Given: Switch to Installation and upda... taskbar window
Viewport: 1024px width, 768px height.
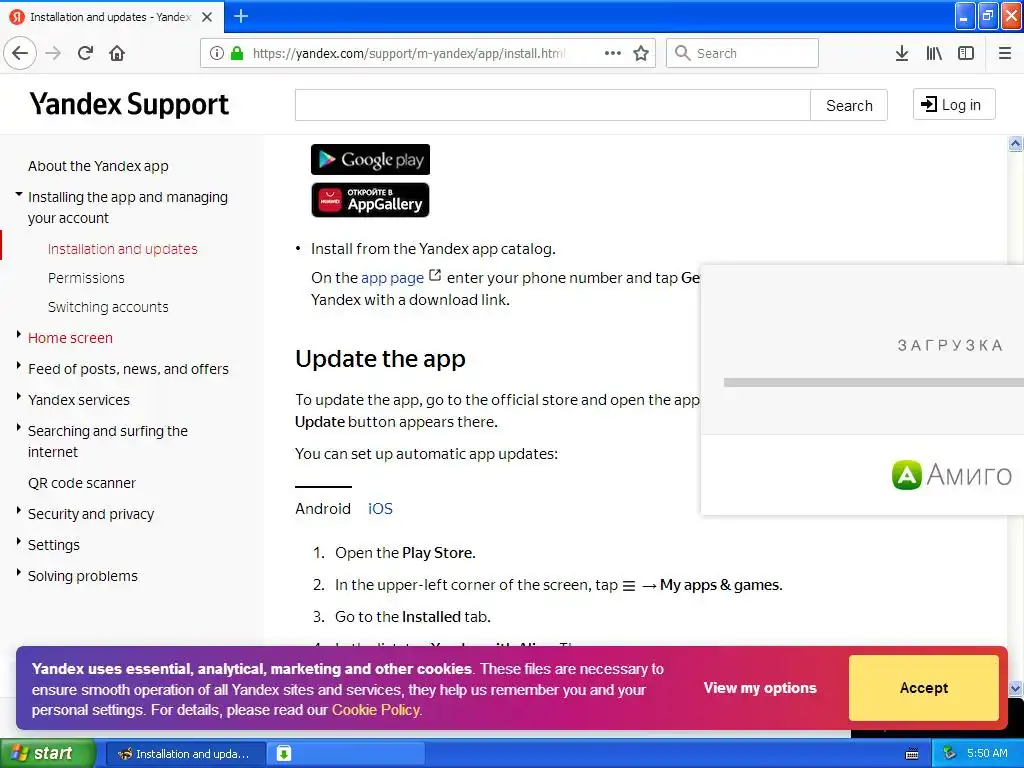Looking at the screenshot, I should (185, 754).
